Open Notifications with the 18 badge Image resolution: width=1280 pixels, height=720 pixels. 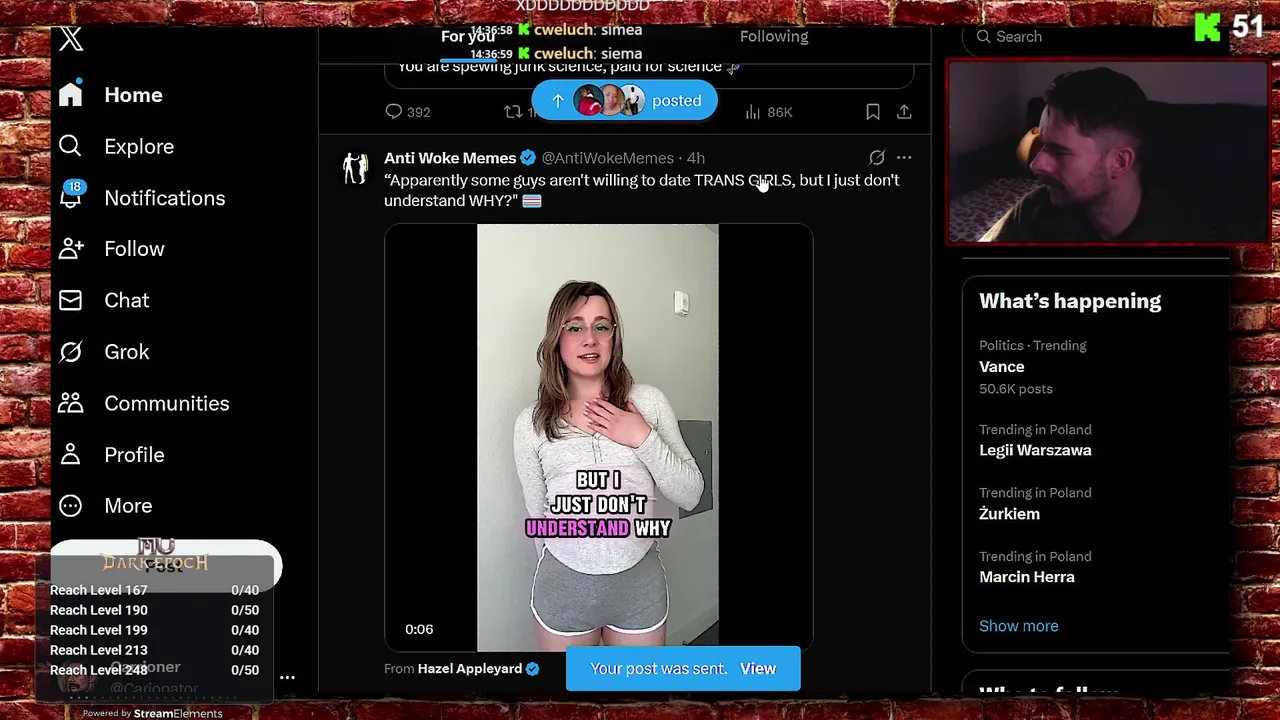pyautogui.click(x=141, y=198)
